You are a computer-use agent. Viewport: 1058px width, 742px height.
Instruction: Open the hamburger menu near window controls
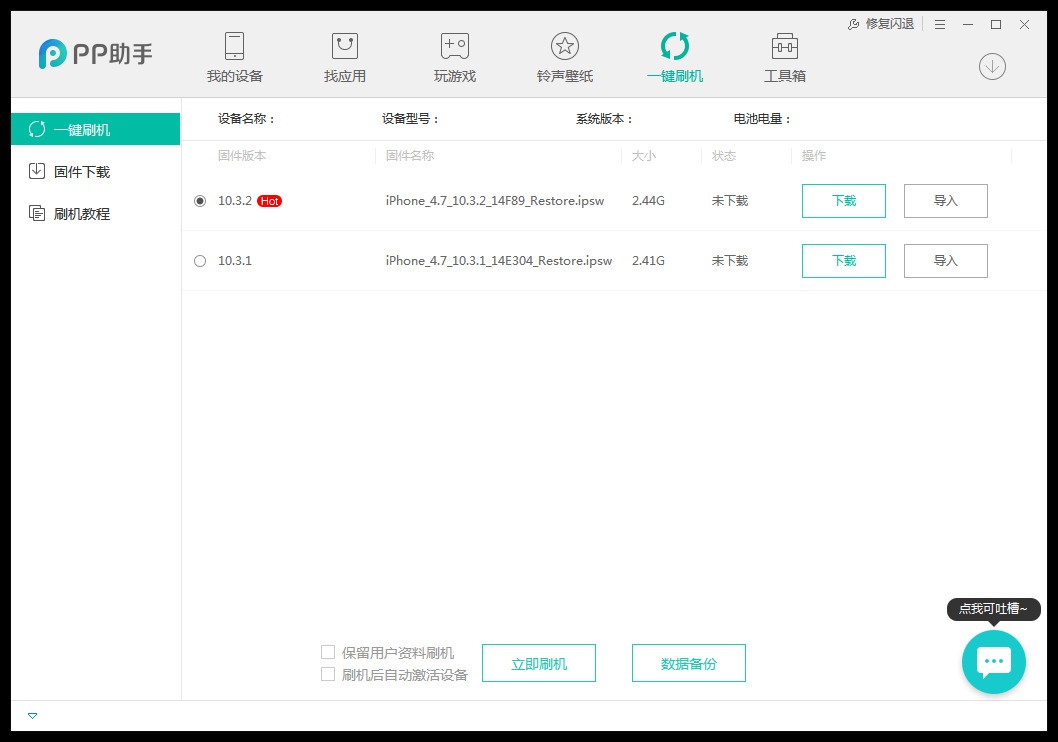[939, 24]
